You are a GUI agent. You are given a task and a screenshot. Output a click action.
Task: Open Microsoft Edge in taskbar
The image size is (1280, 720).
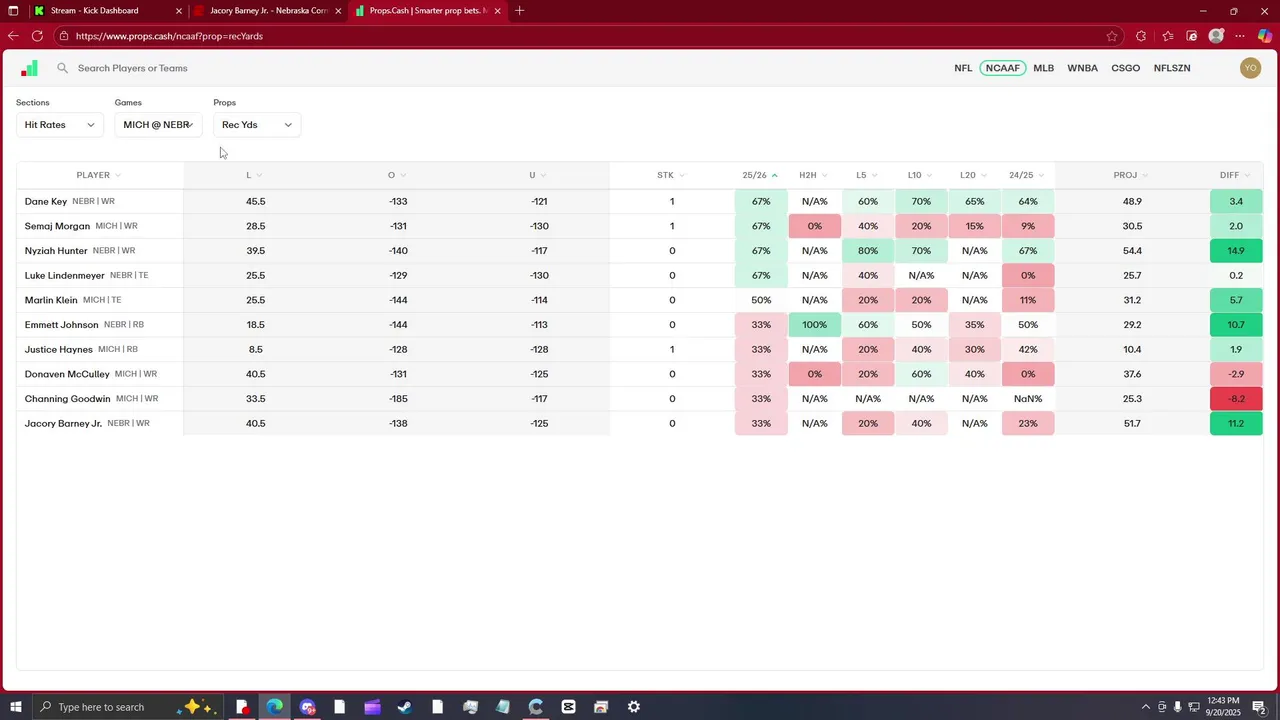click(275, 707)
